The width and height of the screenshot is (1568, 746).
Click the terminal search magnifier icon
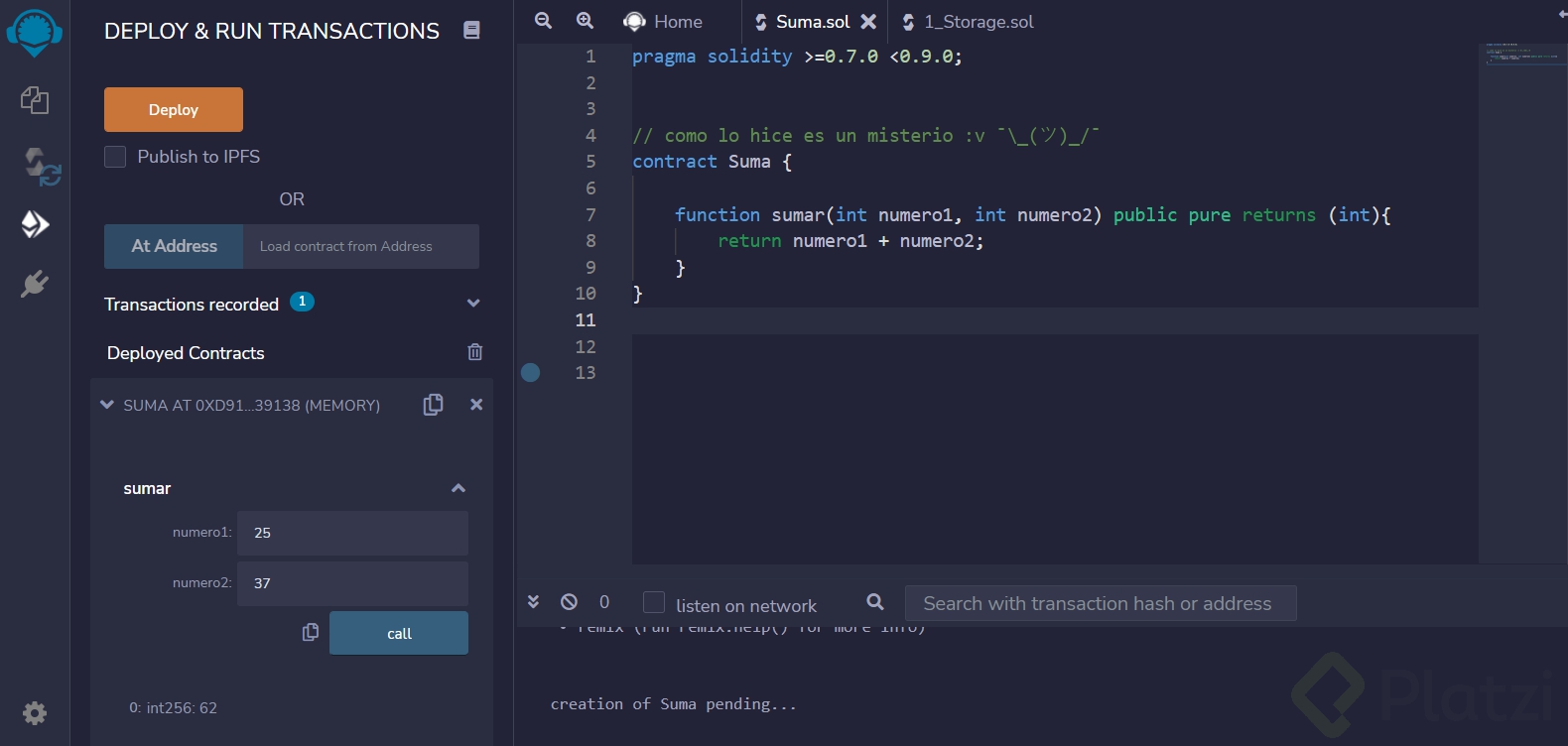pos(875,602)
